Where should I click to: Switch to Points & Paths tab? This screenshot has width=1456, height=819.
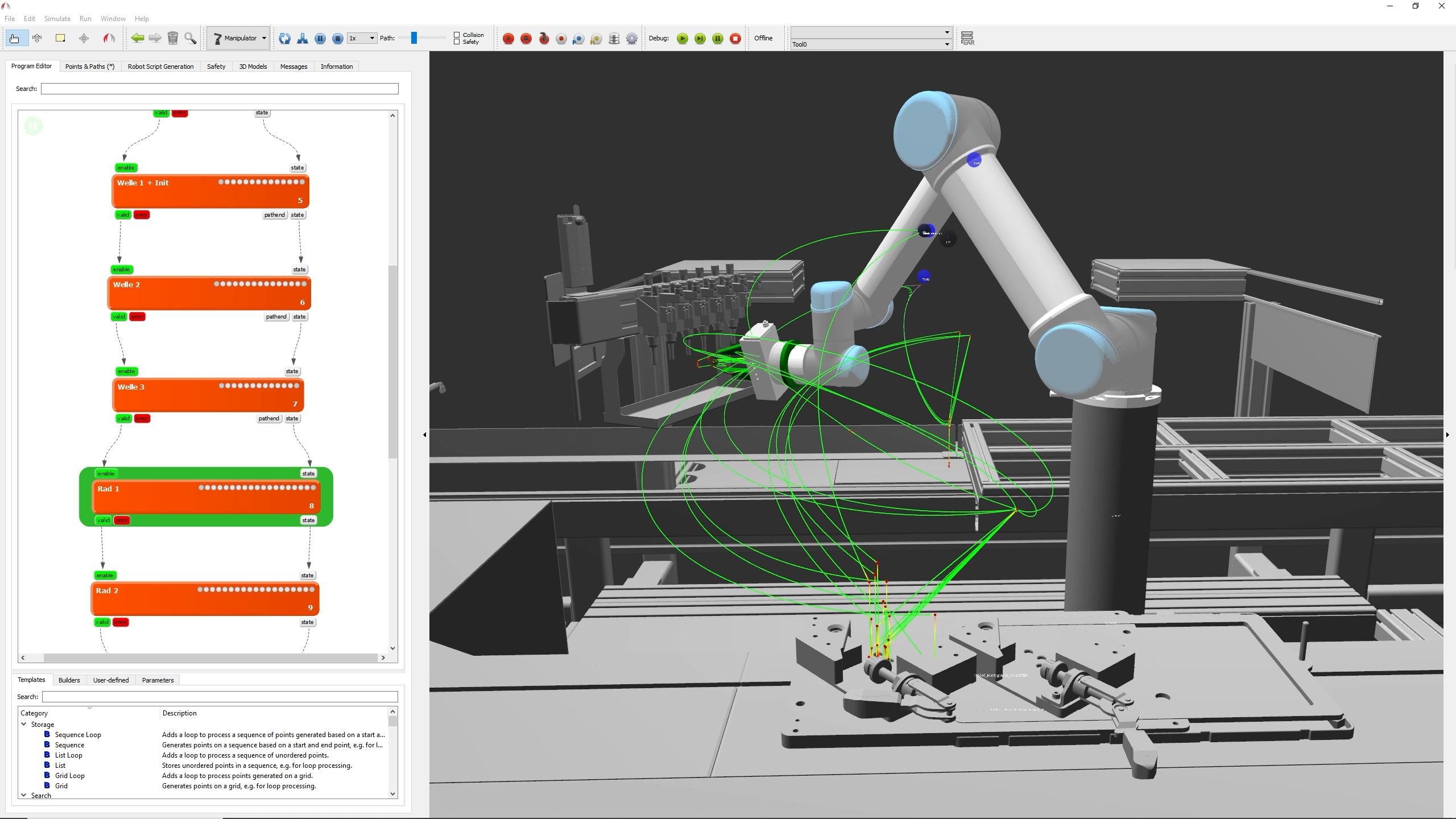(89, 67)
